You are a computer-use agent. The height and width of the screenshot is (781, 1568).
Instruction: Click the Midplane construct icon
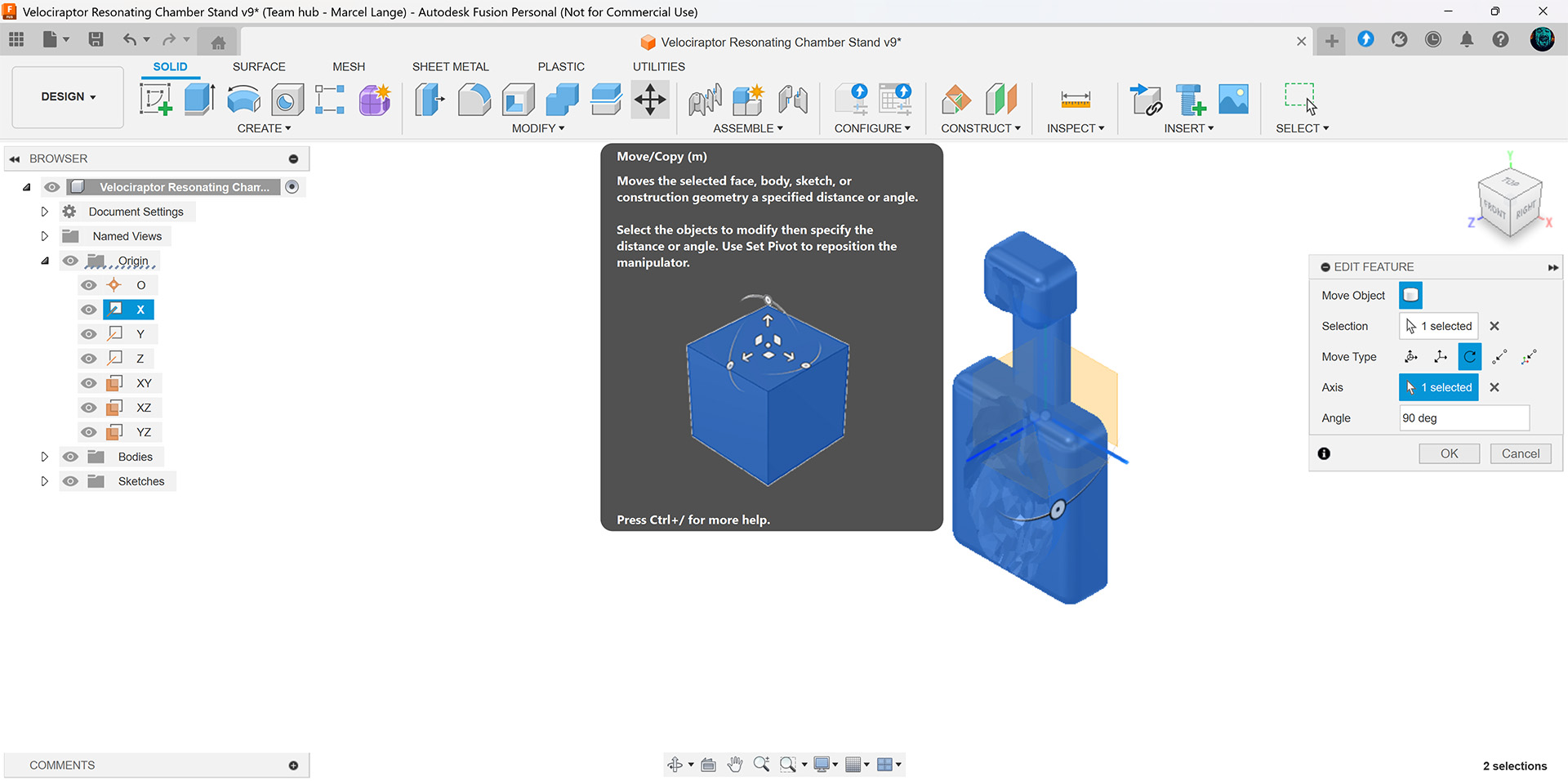1001,100
